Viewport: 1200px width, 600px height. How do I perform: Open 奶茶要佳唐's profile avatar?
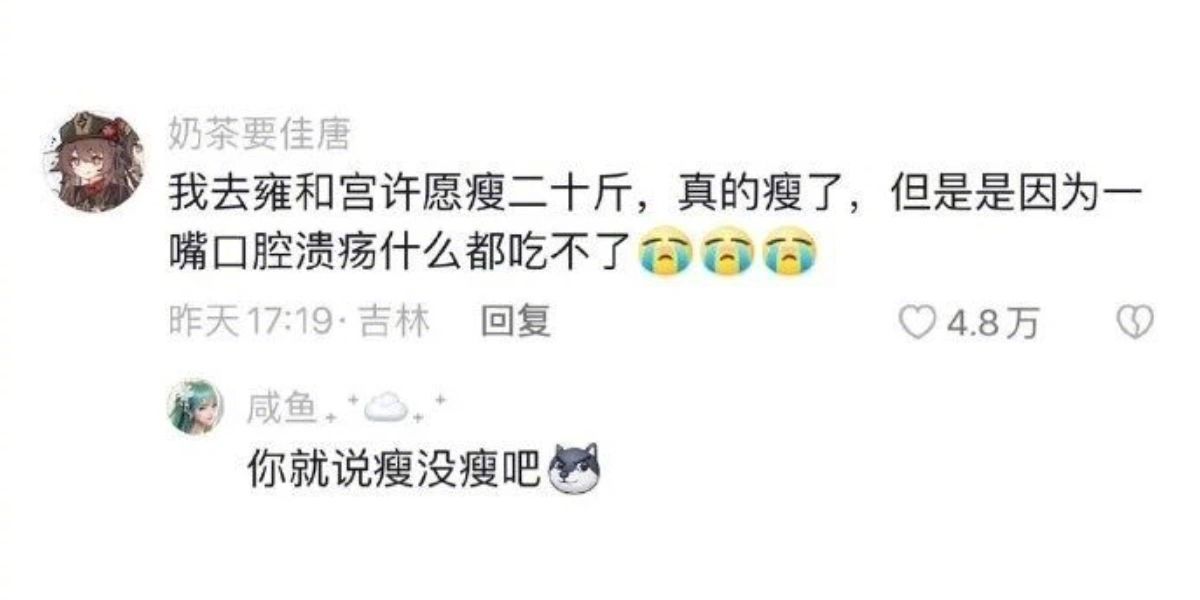(x=95, y=162)
